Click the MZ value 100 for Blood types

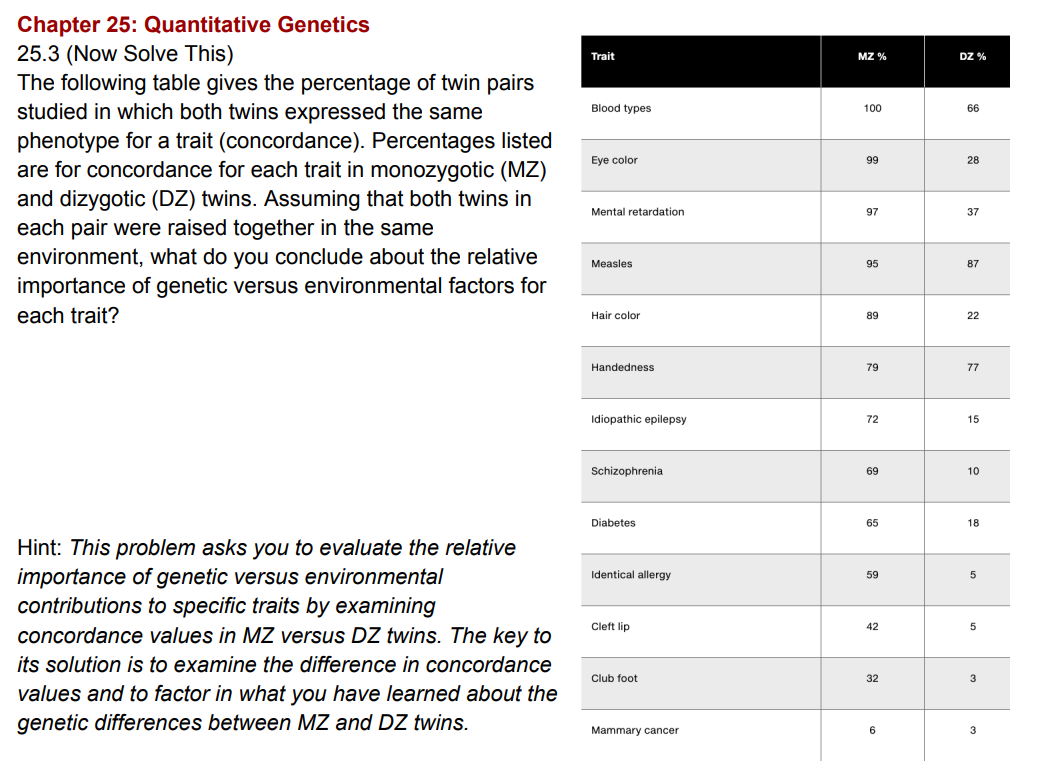872,108
